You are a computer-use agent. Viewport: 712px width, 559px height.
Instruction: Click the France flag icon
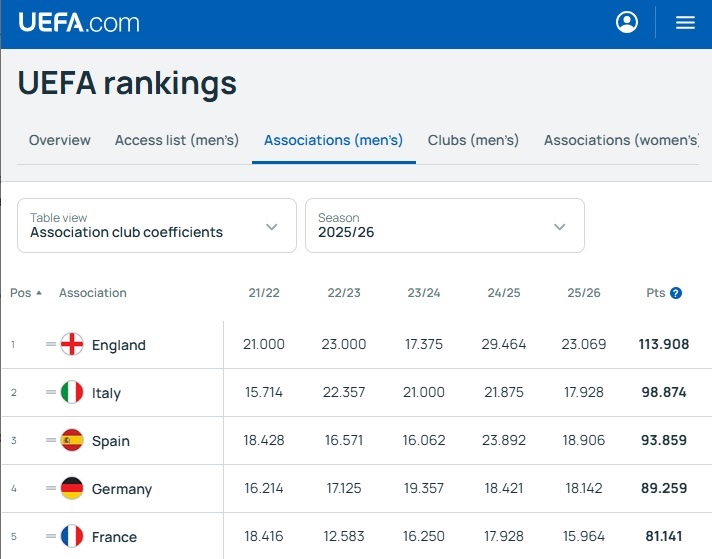pos(72,536)
